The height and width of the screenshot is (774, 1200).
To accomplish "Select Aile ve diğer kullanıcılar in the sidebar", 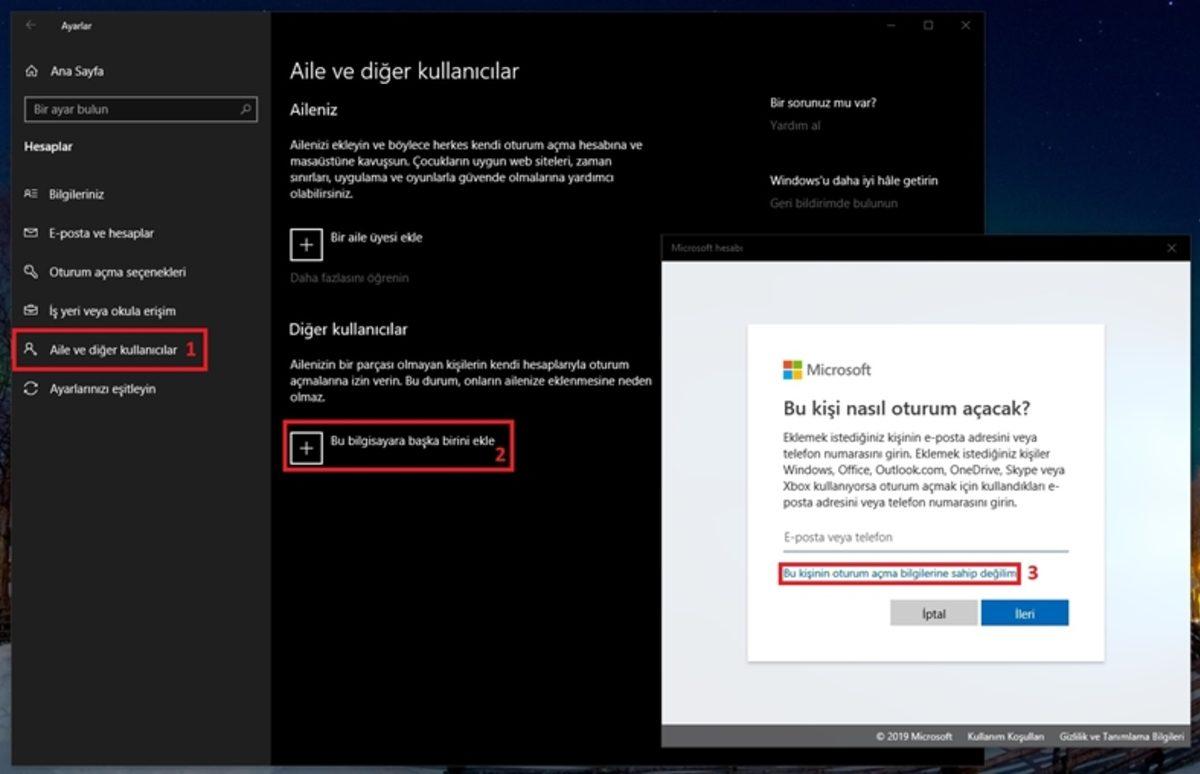I will click(112, 349).
